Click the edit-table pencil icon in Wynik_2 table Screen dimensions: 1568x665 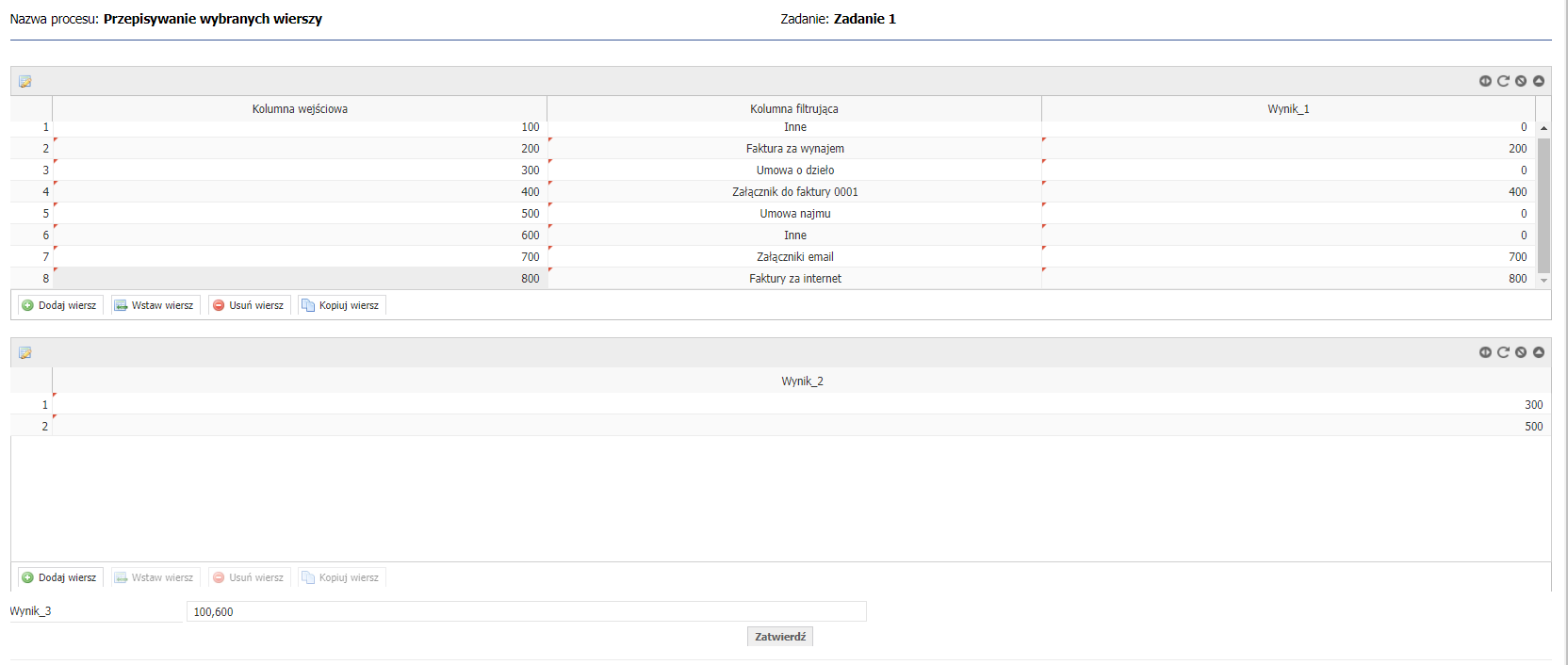[x=25, y=353]
